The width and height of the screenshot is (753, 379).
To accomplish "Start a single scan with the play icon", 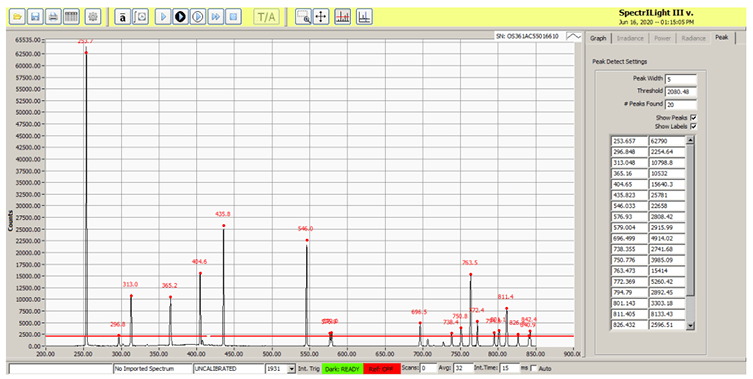I will (x=163, y=17).
